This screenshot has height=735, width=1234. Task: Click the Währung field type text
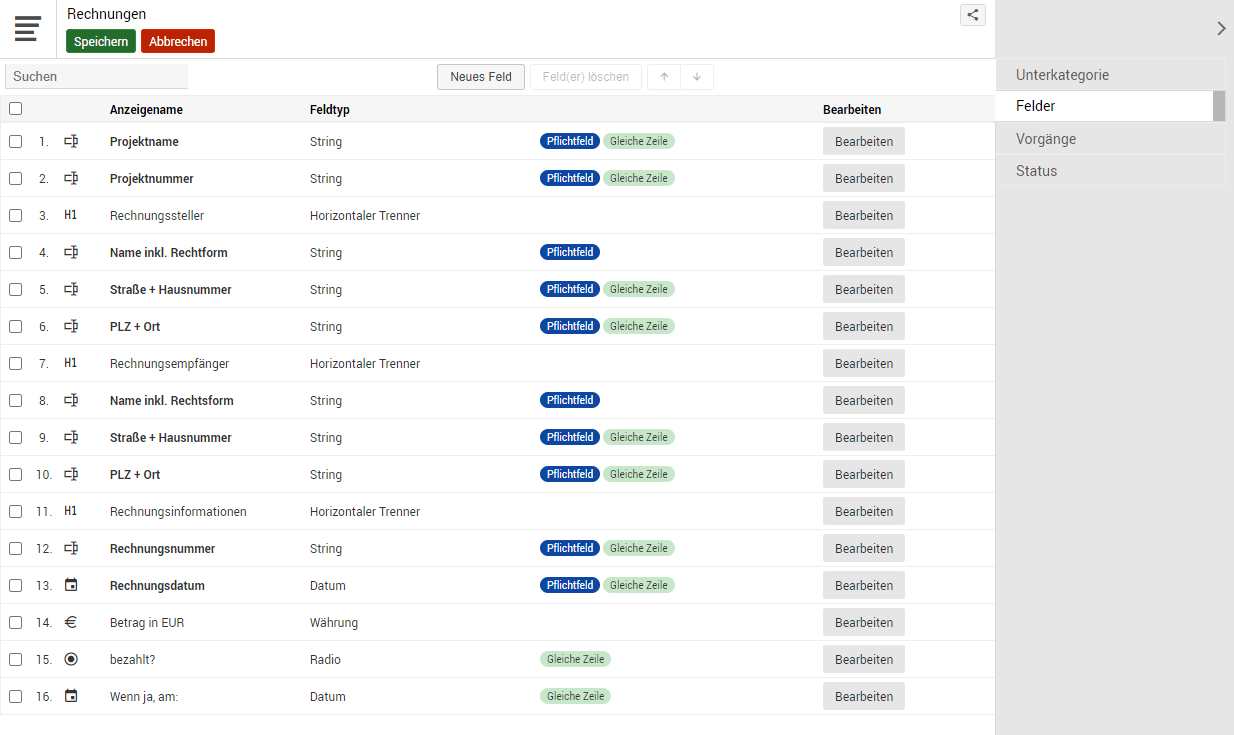pos(334,622)
